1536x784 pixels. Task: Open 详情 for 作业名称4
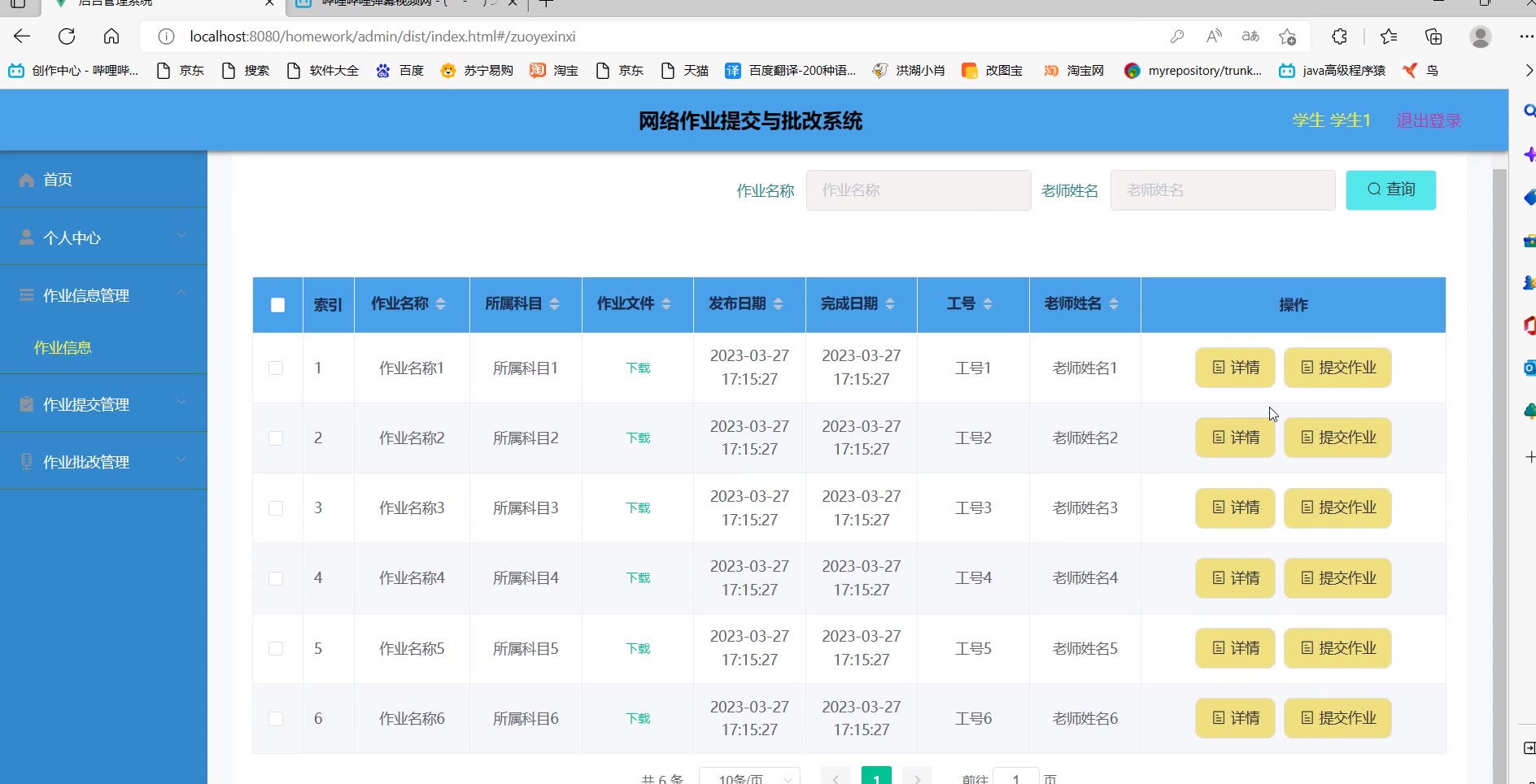pyautogui.click(x=1235, y=578)
